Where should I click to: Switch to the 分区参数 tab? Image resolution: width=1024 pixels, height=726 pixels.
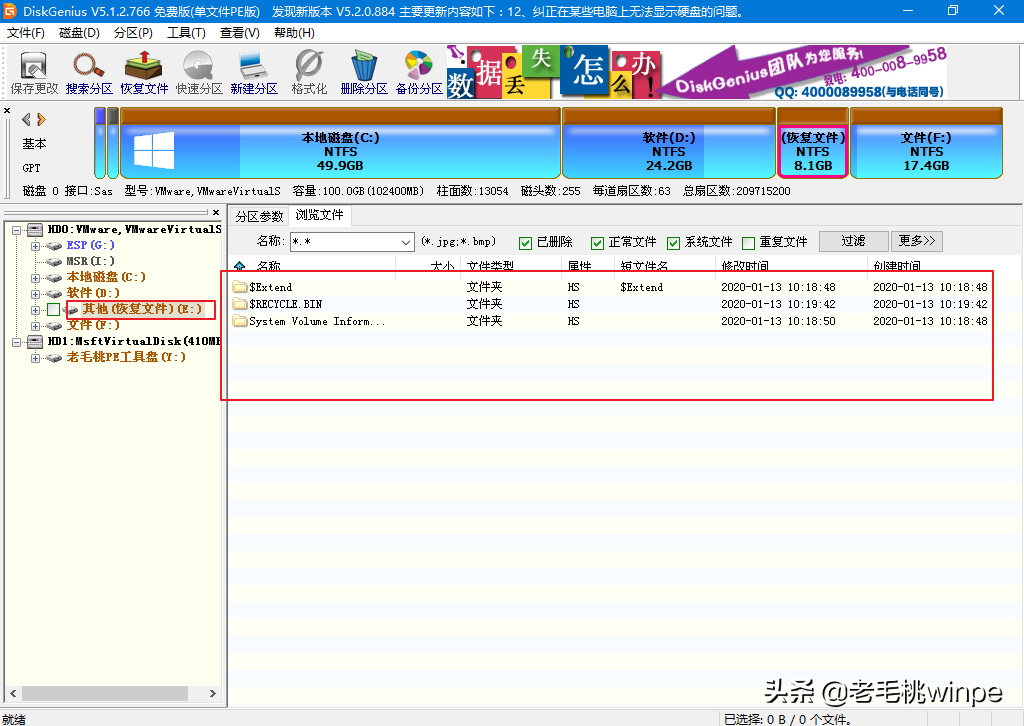coord(258,215)
